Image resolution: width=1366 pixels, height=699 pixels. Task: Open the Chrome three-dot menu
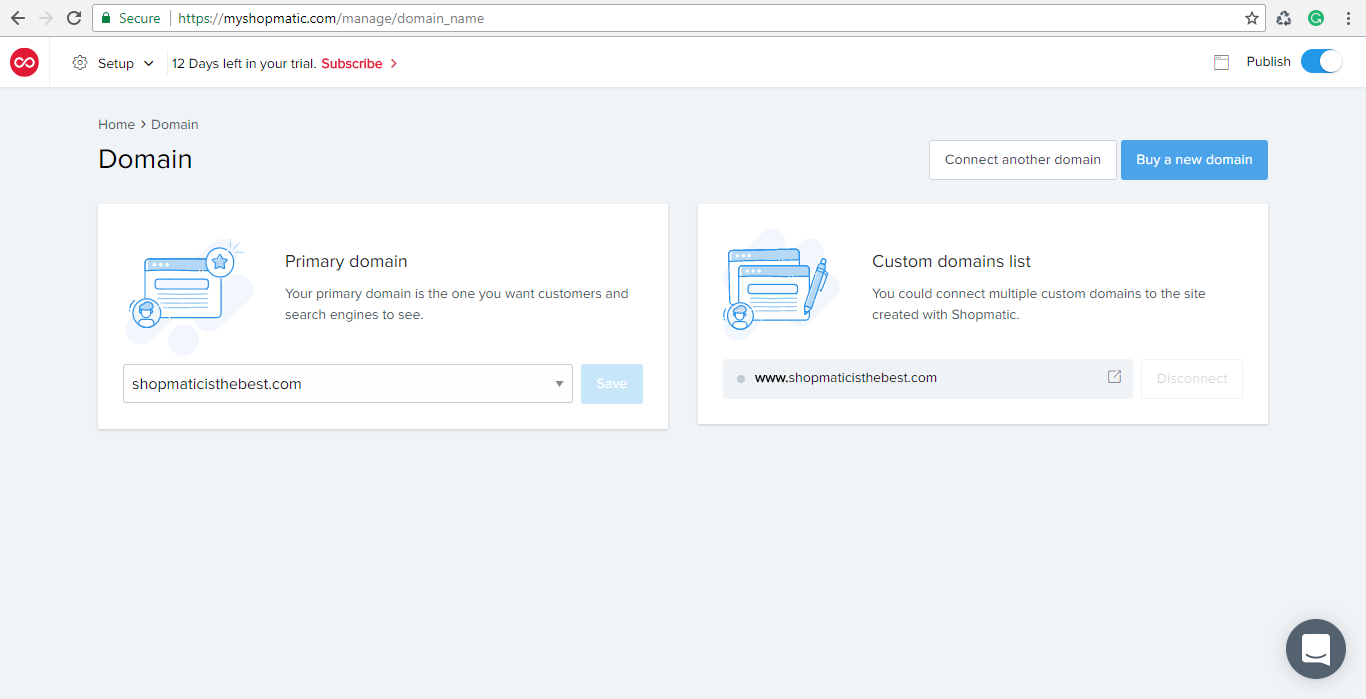pos(1348,18)
